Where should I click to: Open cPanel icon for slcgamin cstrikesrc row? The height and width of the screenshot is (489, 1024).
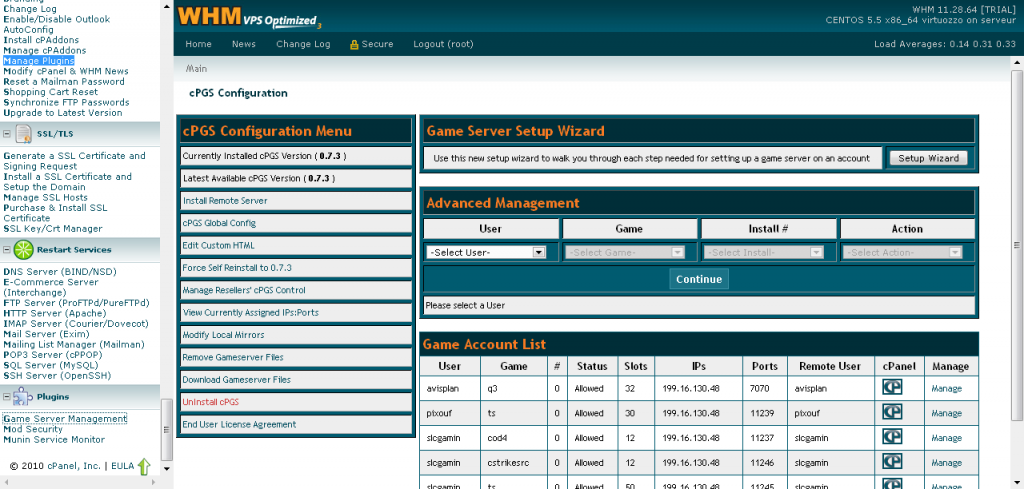891,462
